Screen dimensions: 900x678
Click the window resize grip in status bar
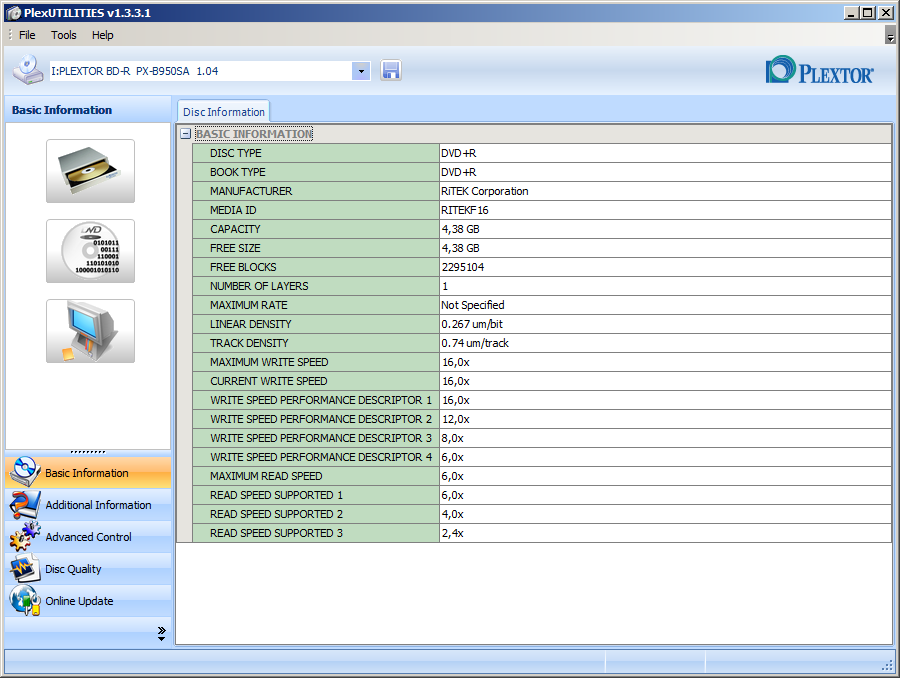(887, 665)
